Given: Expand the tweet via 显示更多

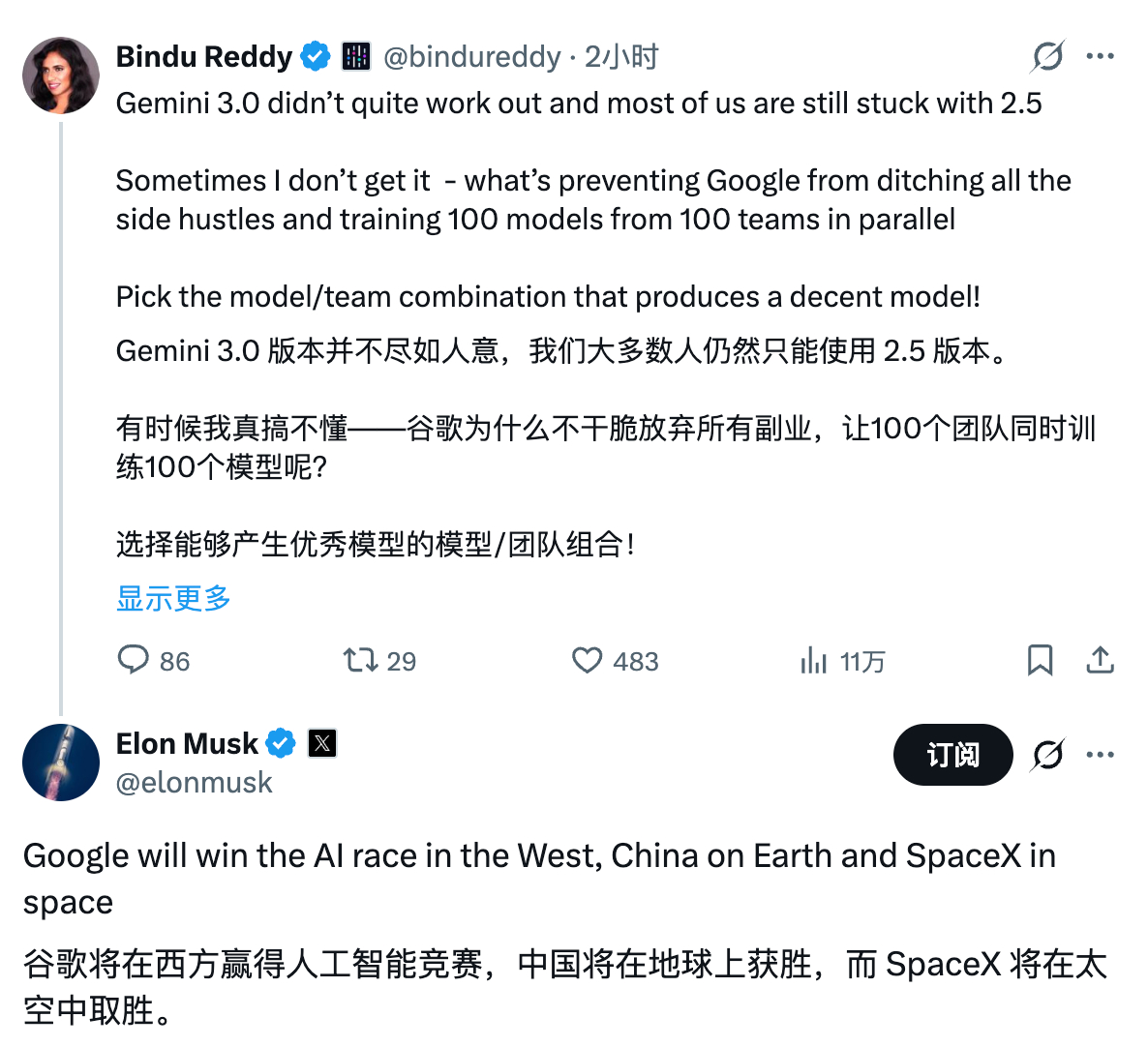Looking at the screenshot, I should tap(172, 600).
